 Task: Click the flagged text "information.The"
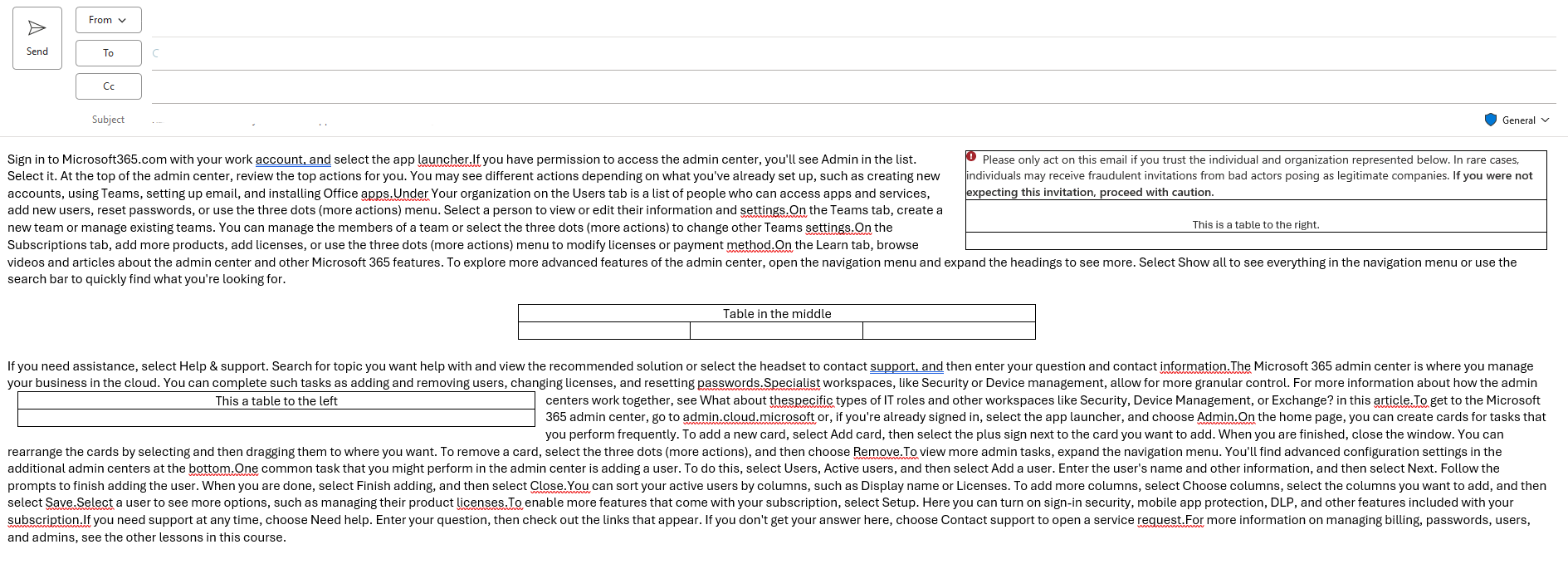pyautogui.click(x=1205, y=366)
